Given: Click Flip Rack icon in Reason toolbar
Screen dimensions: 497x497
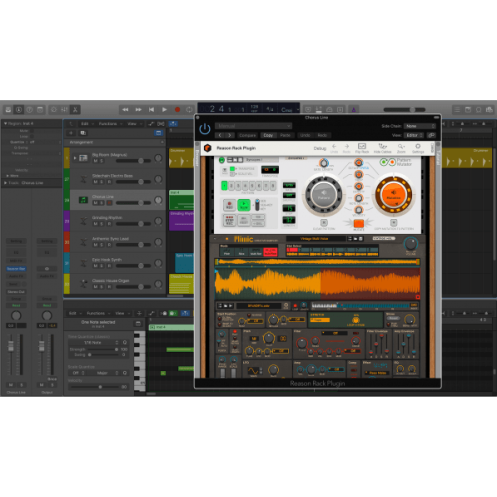Looking at the screenshot, I should (x=362, y=148).
